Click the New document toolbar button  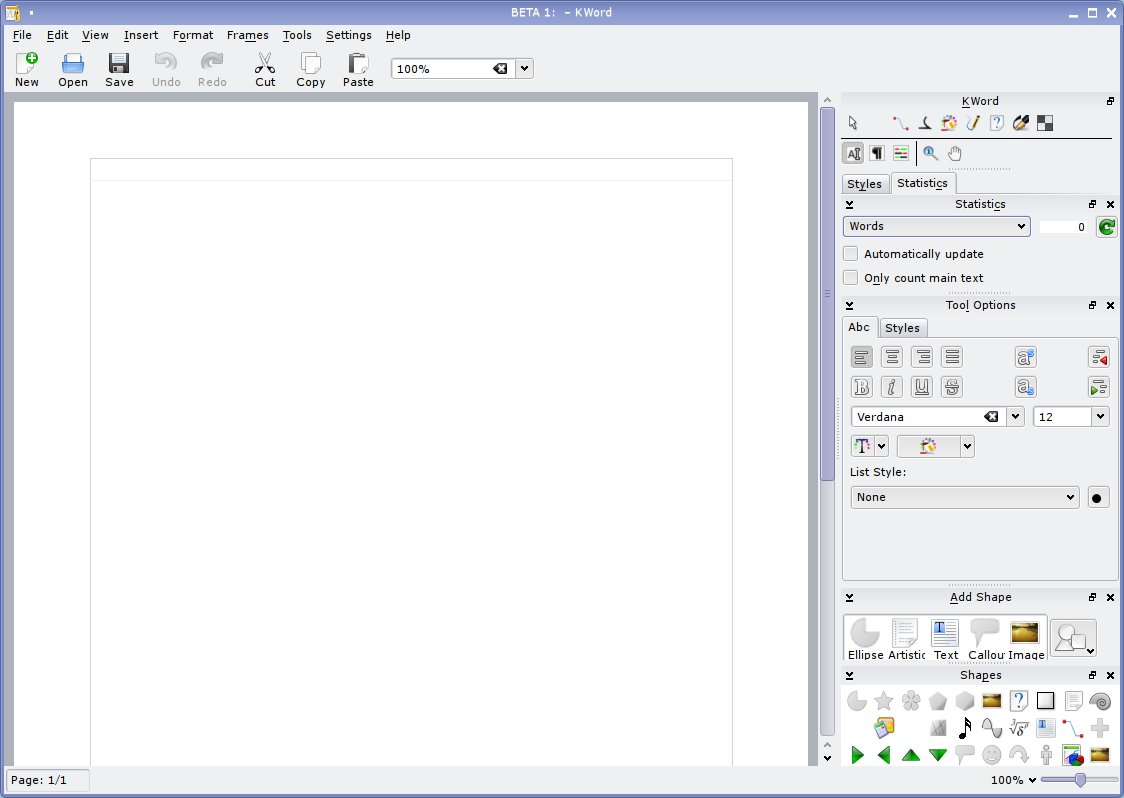click(x=27, y=70)
